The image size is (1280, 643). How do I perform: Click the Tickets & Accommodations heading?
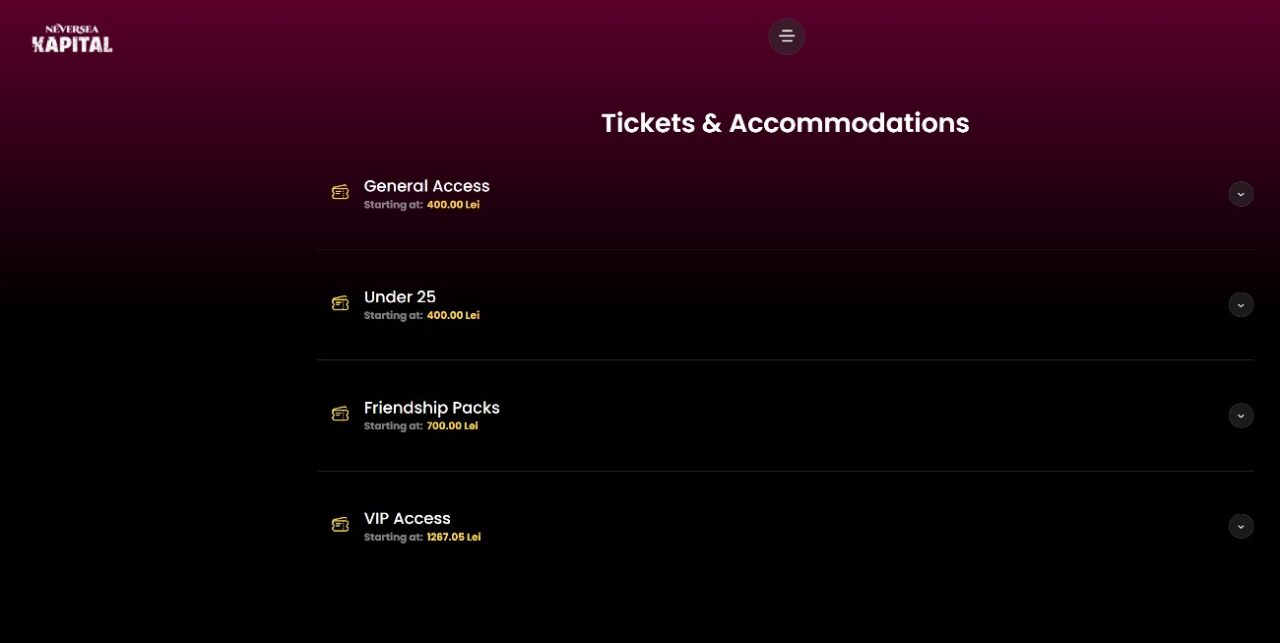click(785, 123)
